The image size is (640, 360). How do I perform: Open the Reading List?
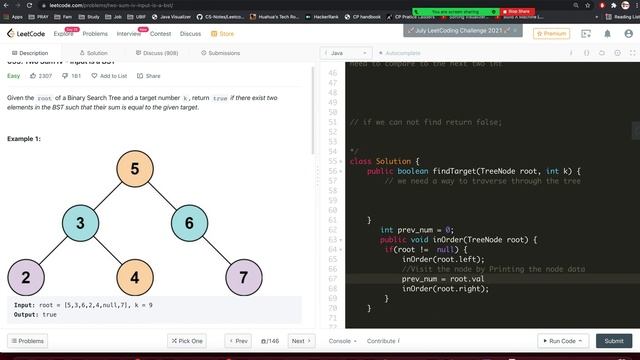622,17
